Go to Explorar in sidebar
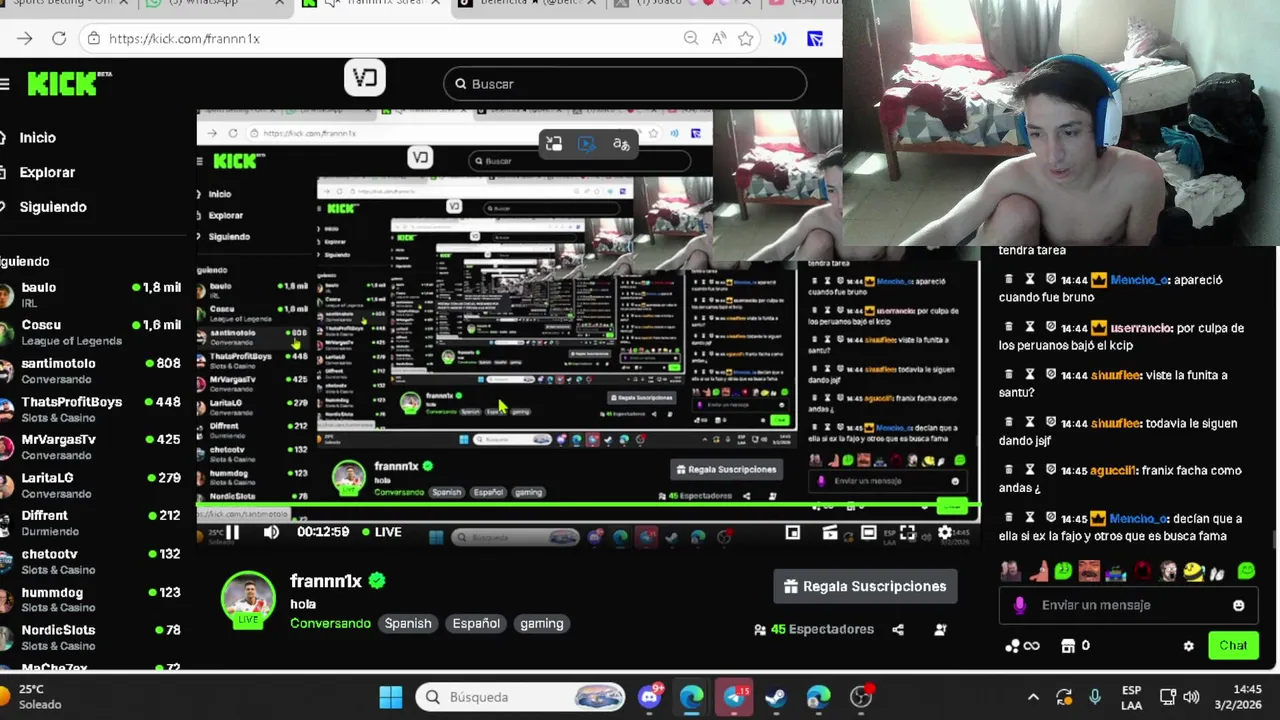 47,172
